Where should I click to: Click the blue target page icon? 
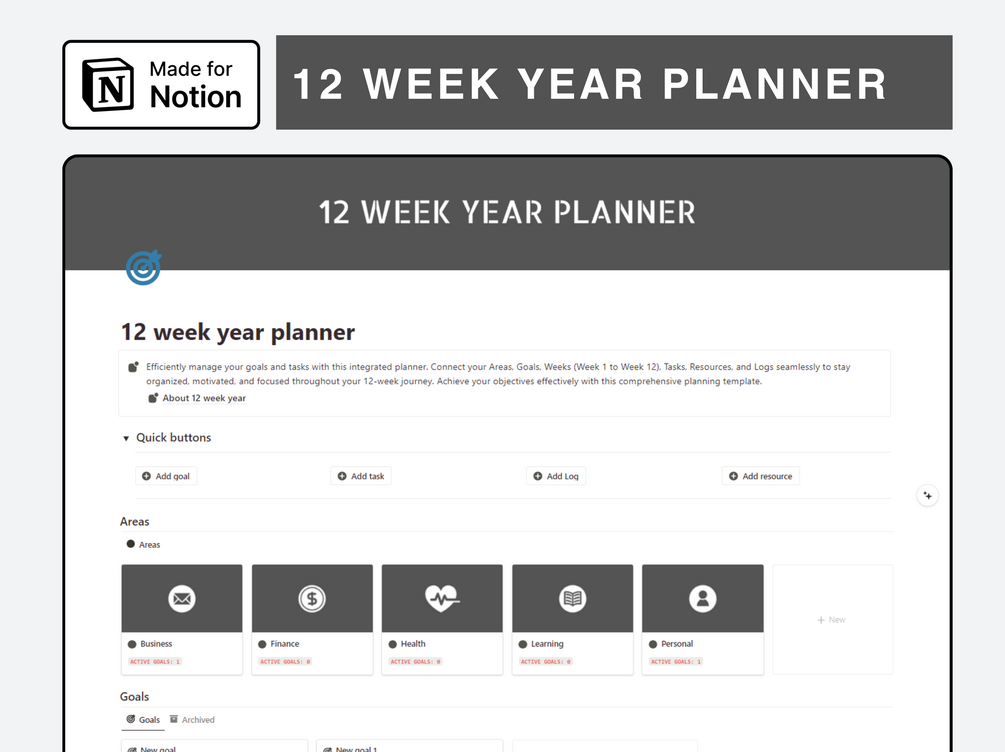(x=144, y=268)
